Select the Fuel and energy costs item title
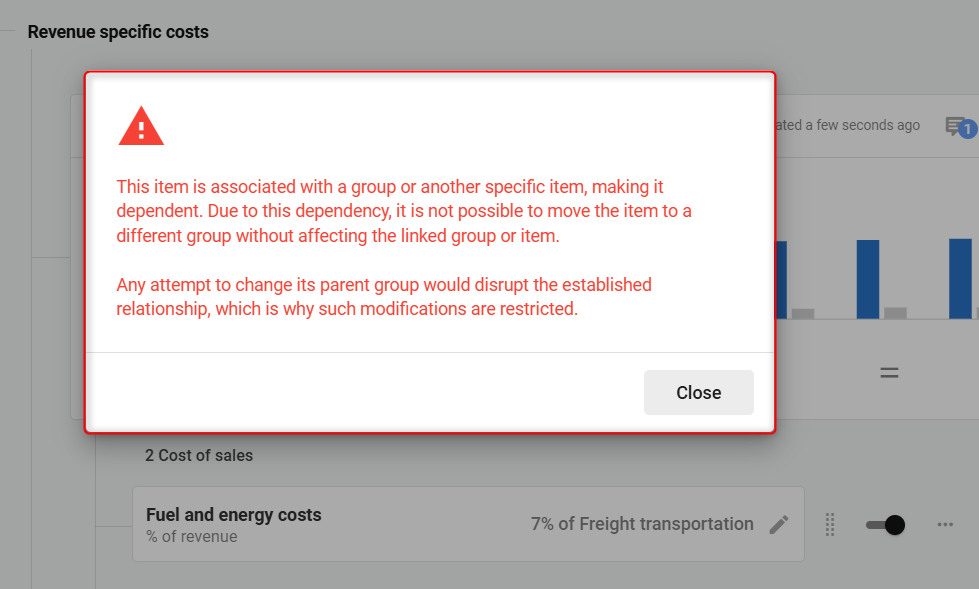This screenshot has width=979, height=589. click(234, 515)
